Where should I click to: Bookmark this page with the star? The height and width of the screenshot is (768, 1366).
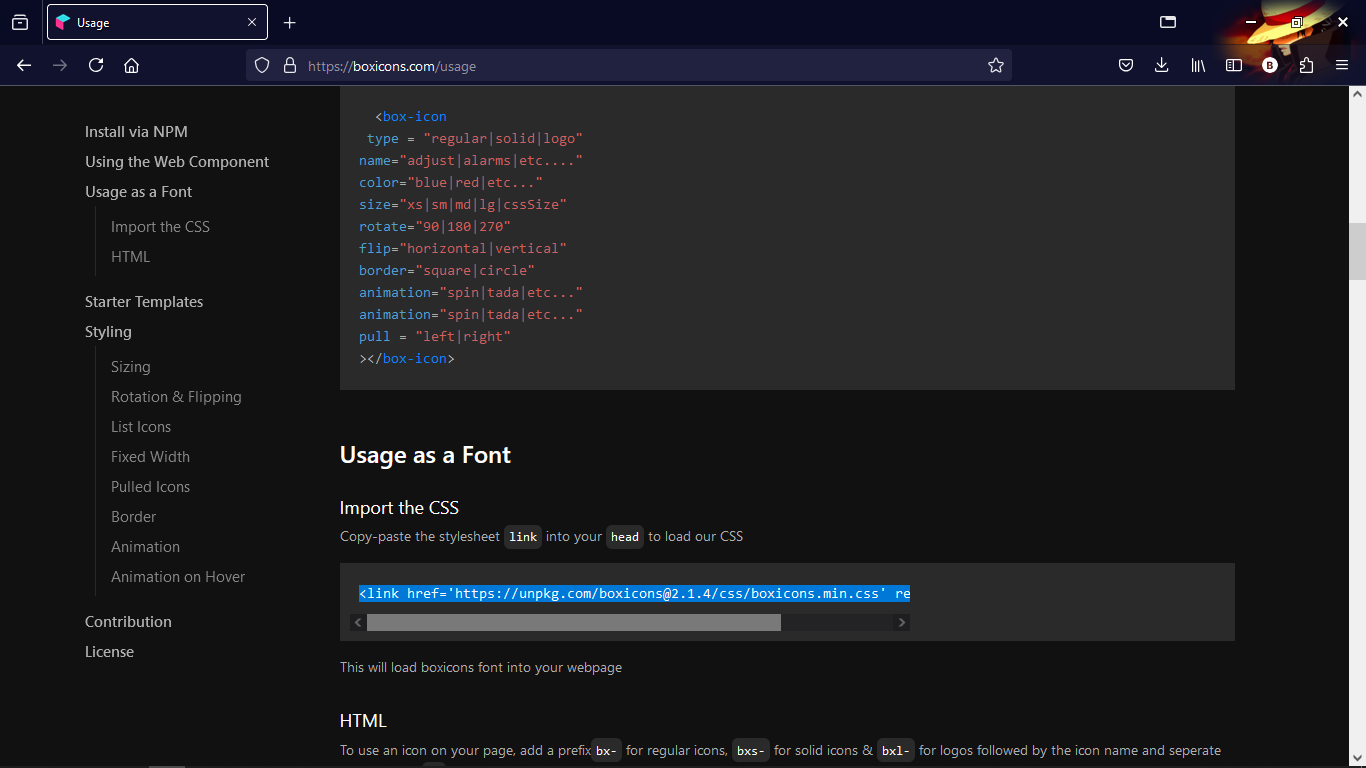[x=996, y=66]
